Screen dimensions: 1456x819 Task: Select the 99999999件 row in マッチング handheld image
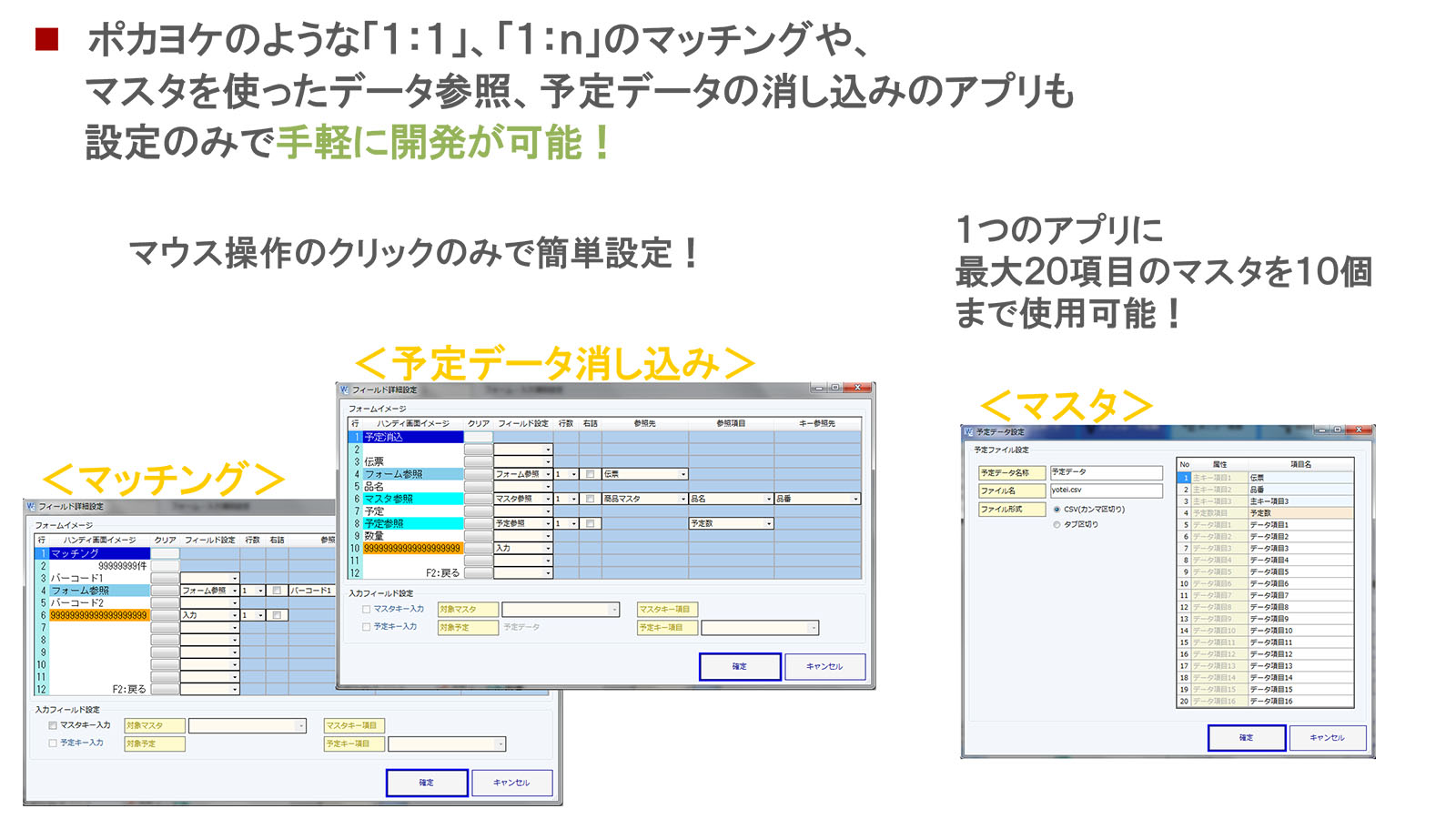pyautogui.click(x=99, y=566)
